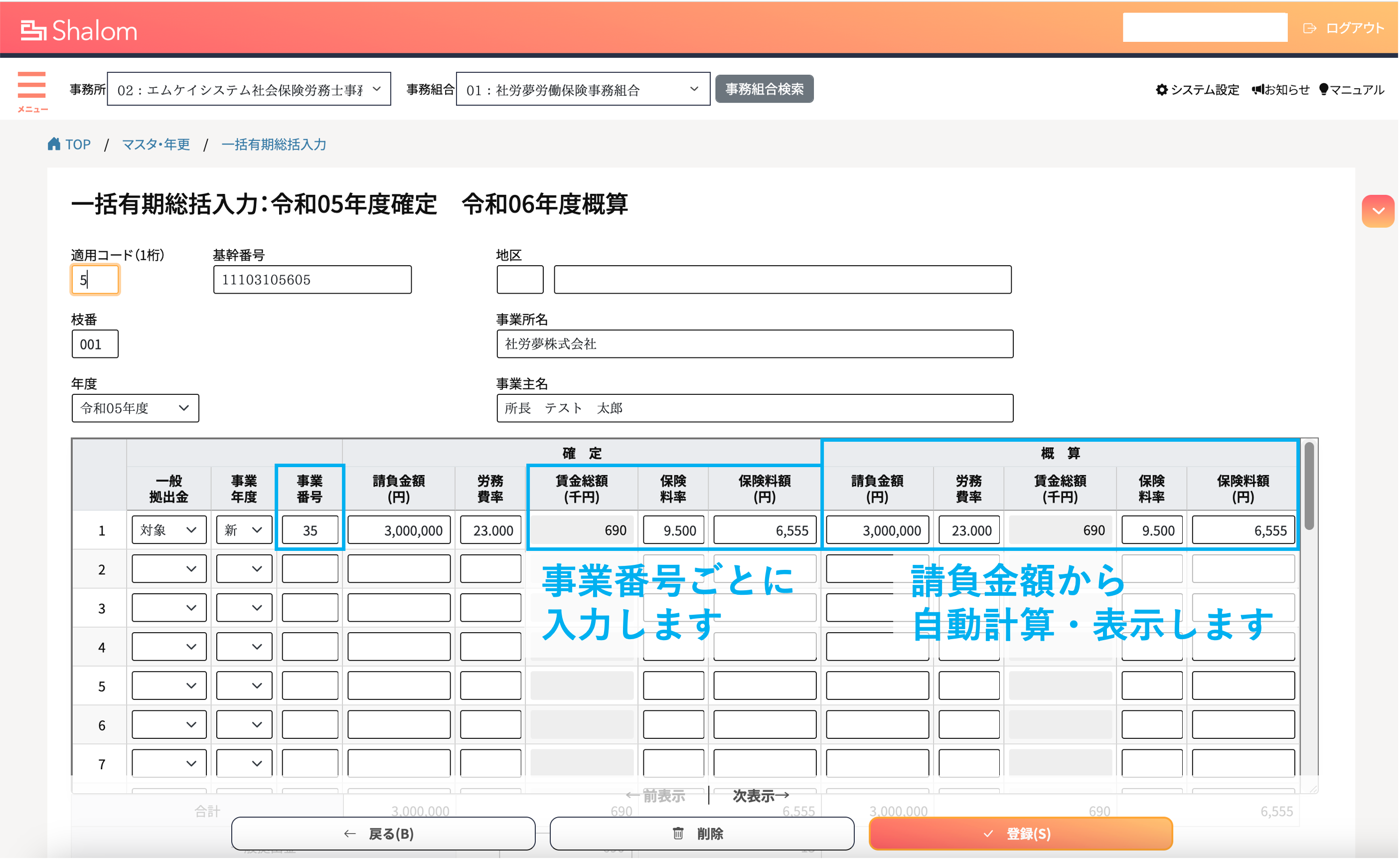Click row 1 確定 請負金額 3,000,000 field
Screen dimensions: 1400x859
click(x=399, y=530)
